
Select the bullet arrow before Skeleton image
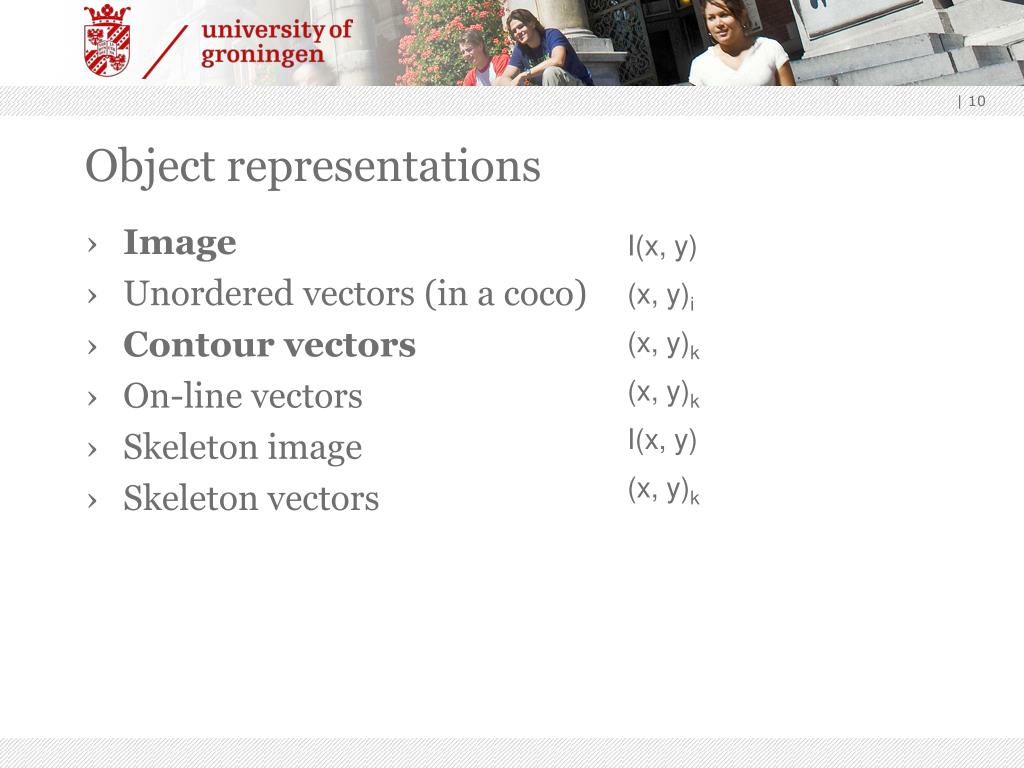(x=92, y=449)
